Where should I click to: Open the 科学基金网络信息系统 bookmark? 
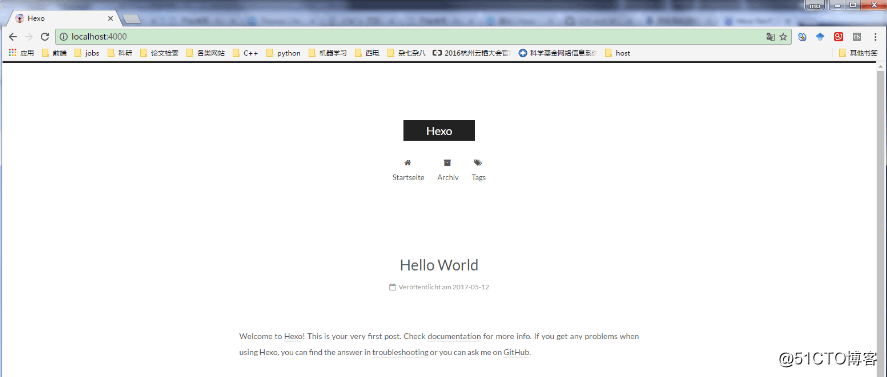tap(557, 53)
